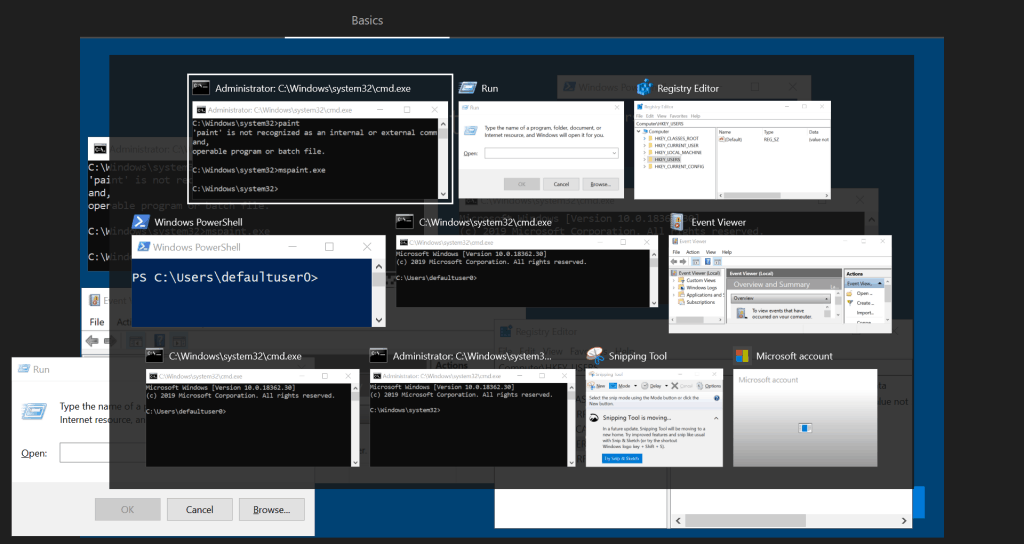Viewport: 1024px width, 544px height.
Task: Click the New button in Snipping Tool preview
Action: point(597,386)
